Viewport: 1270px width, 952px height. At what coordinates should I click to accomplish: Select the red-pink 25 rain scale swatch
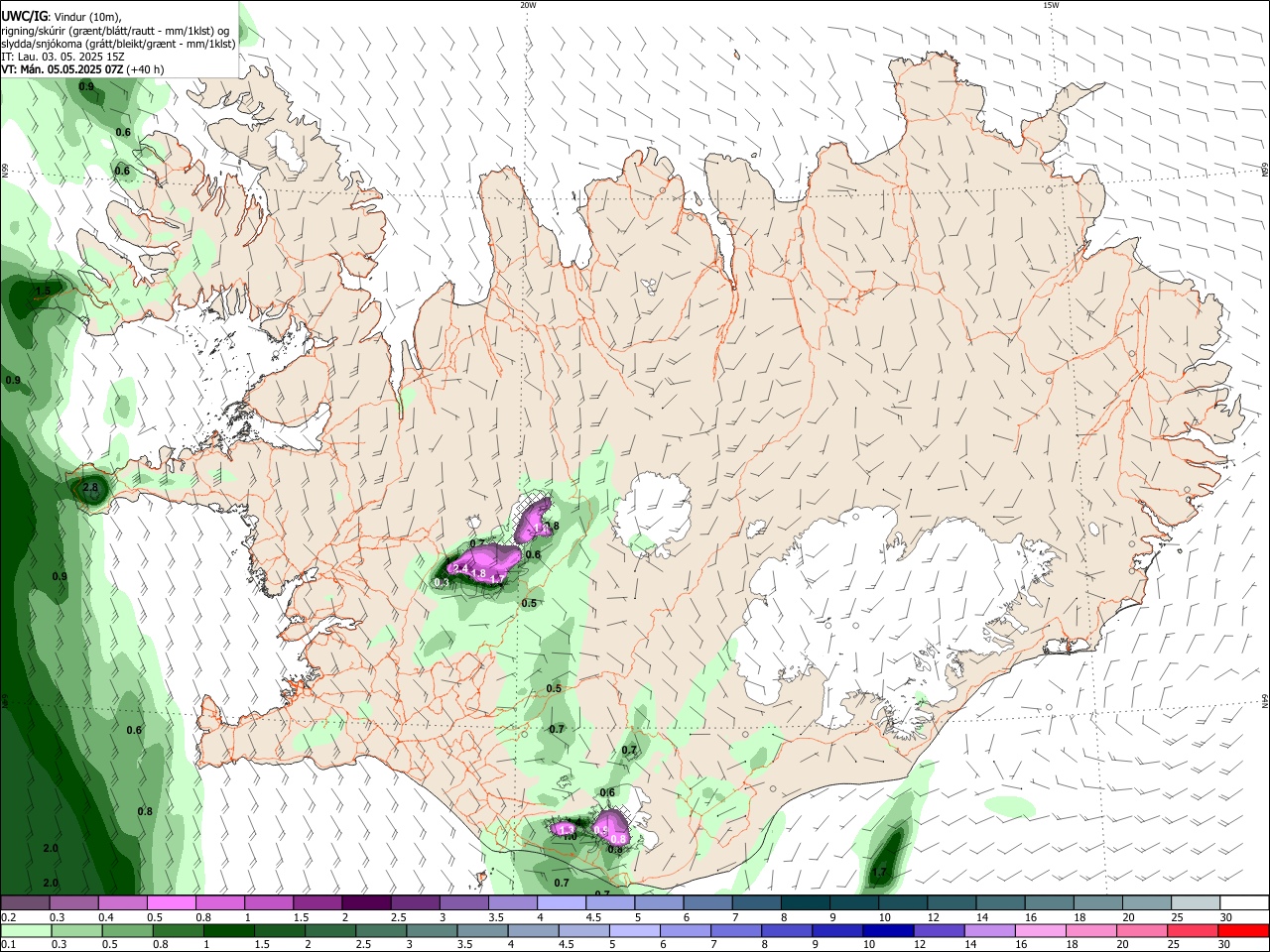pos(1191,930)
